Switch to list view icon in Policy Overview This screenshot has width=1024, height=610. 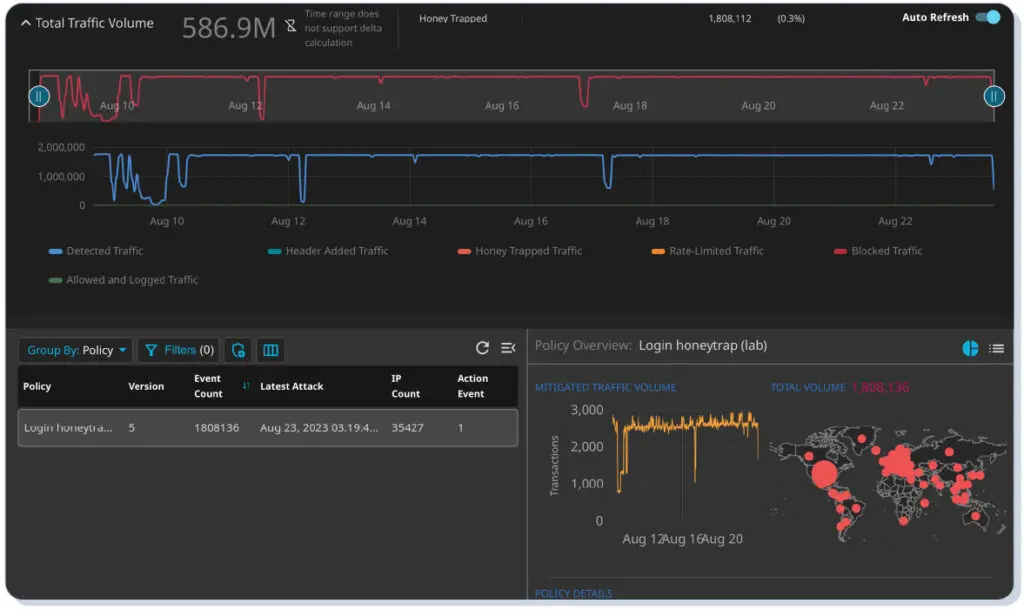click(997, 349)
